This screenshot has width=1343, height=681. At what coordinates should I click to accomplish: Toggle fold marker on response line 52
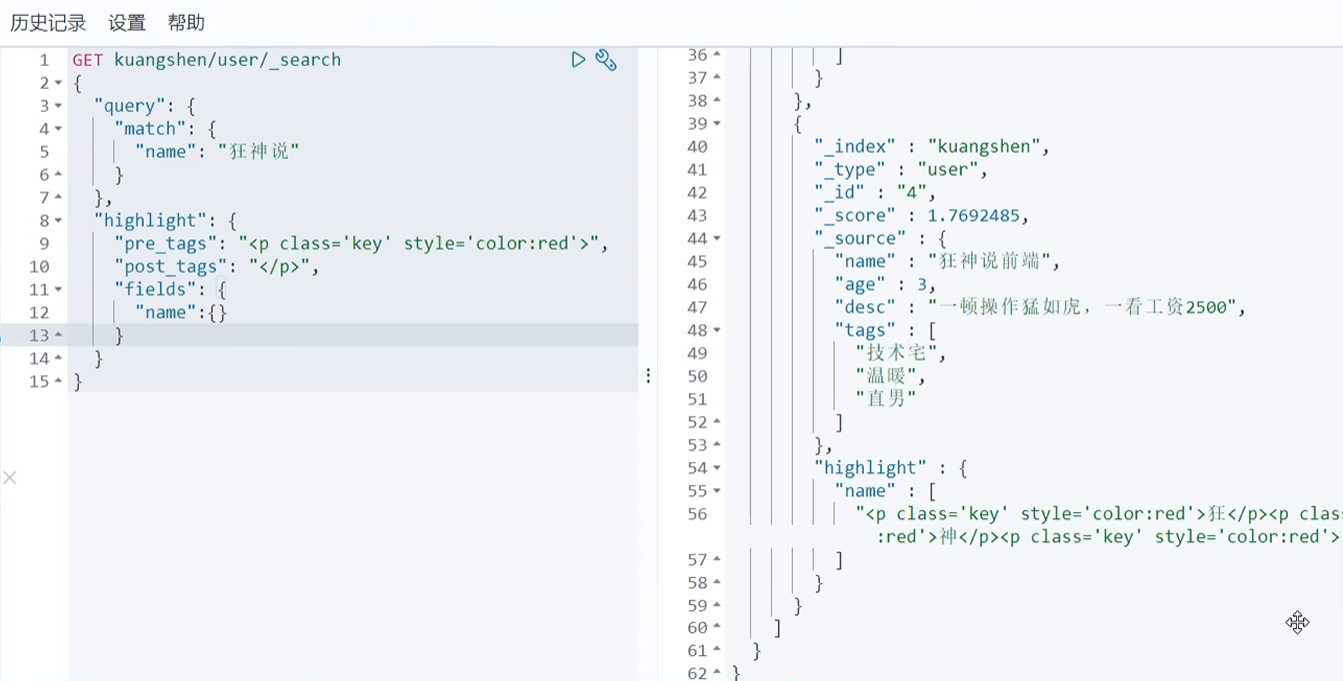[717, 423]
